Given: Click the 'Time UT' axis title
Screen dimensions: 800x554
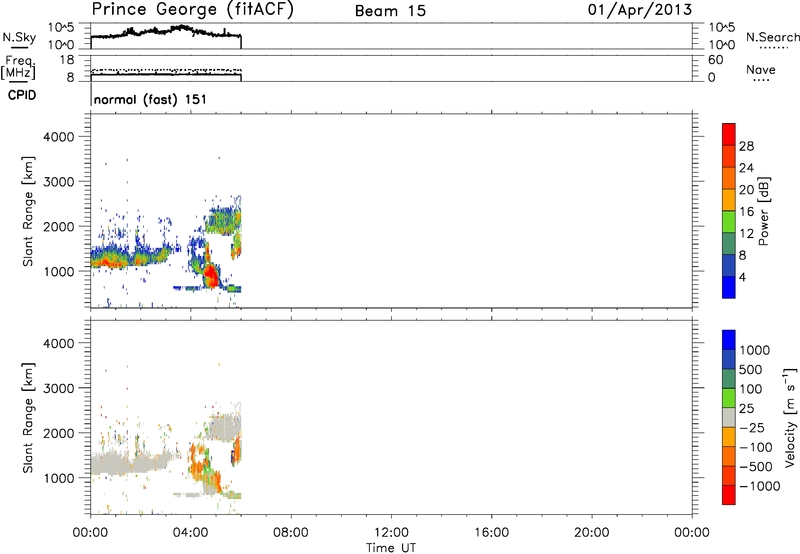Looking at the screenshot, I should pos(391,548).
